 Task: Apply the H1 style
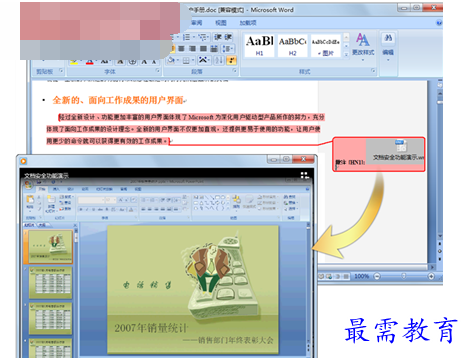pos(259,46)
